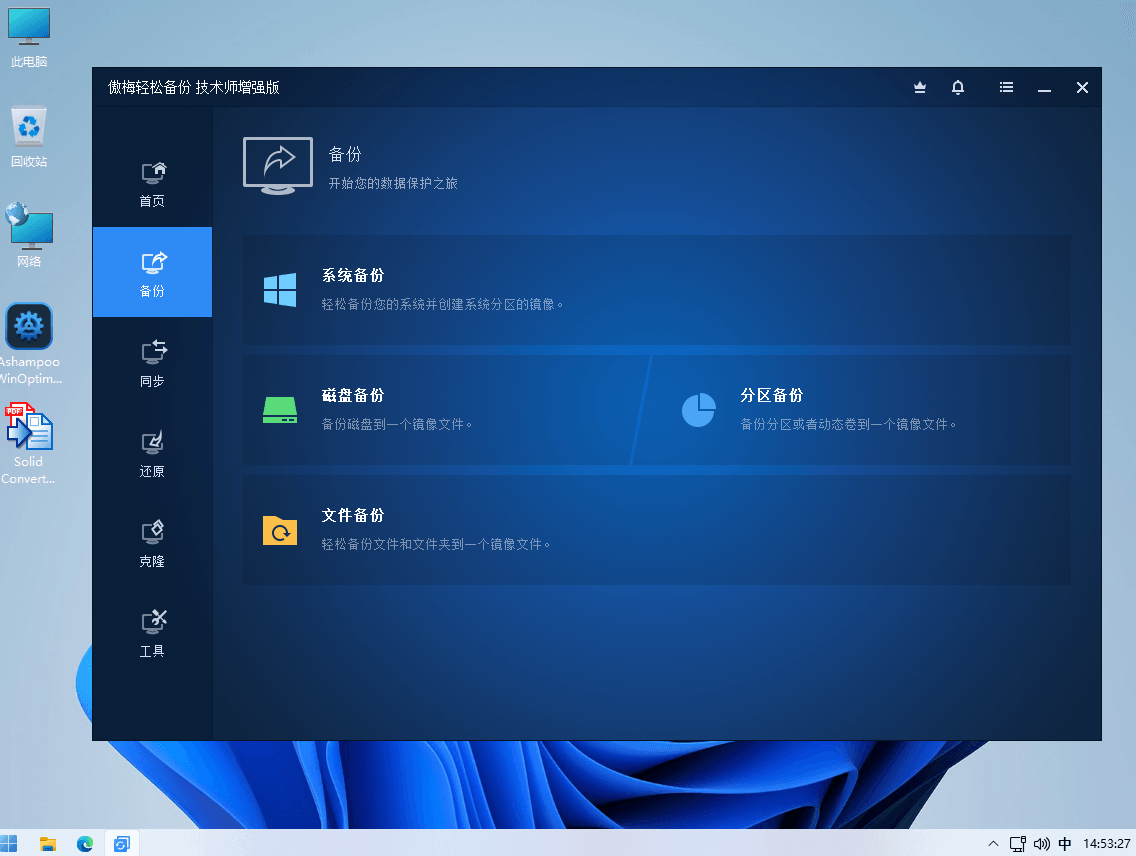Choose 系统备份 system backup option

(657, 290)
